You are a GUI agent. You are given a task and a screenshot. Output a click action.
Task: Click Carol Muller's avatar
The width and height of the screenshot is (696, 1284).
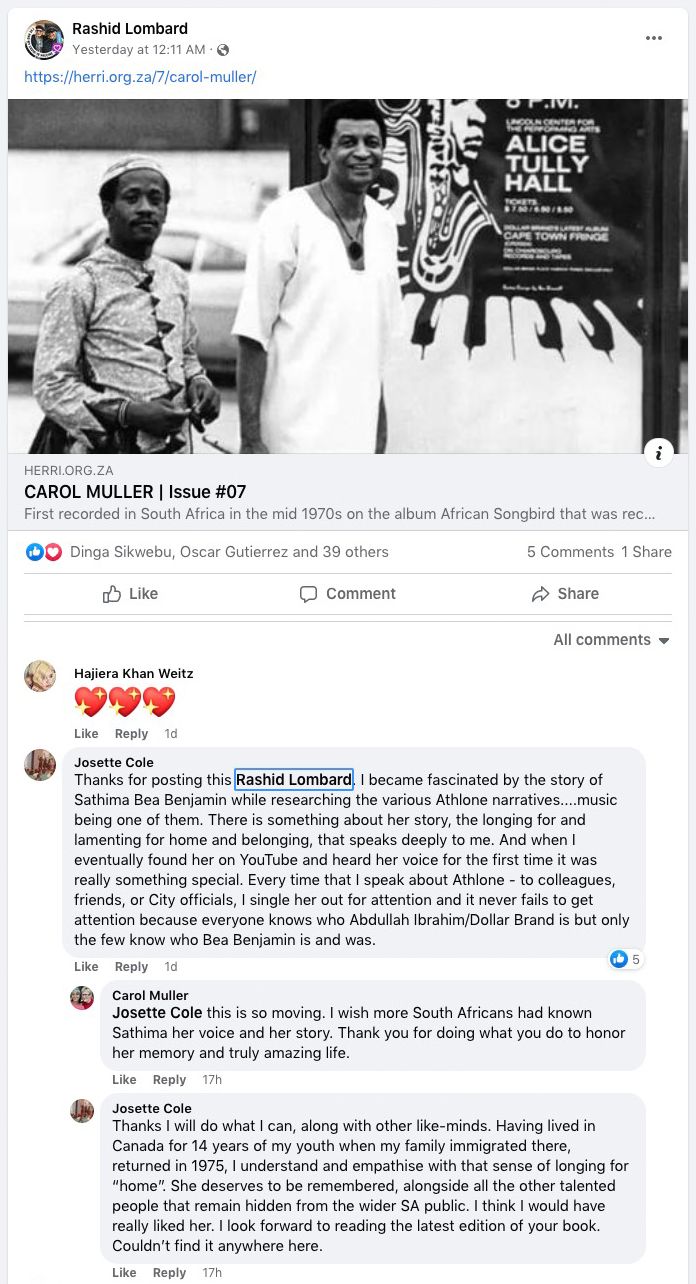(82, 997)
